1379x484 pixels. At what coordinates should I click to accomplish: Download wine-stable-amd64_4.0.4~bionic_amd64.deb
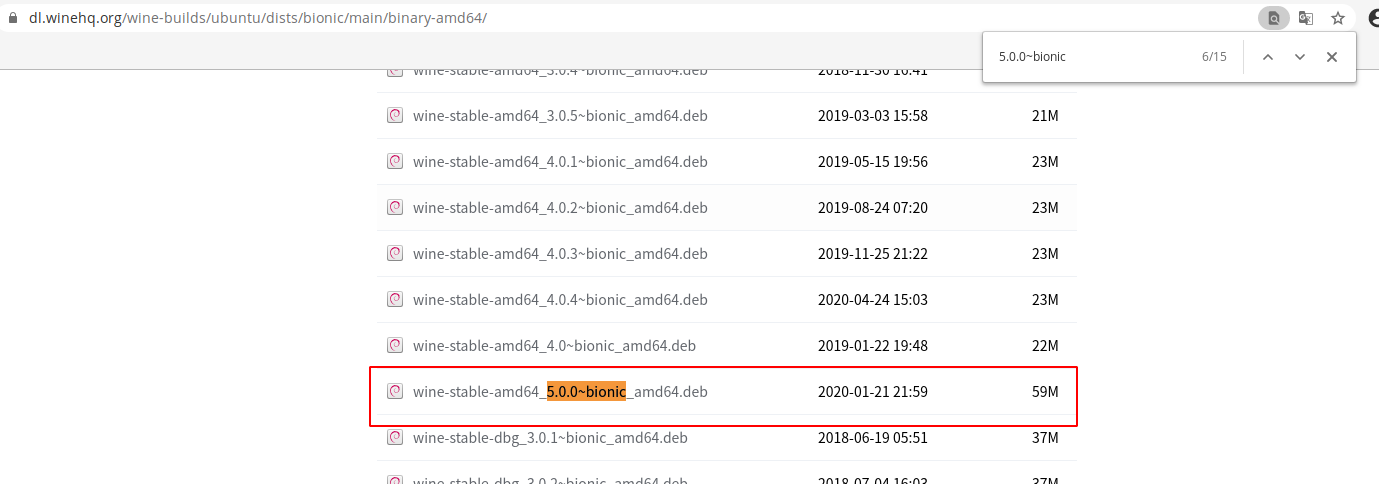560,300
